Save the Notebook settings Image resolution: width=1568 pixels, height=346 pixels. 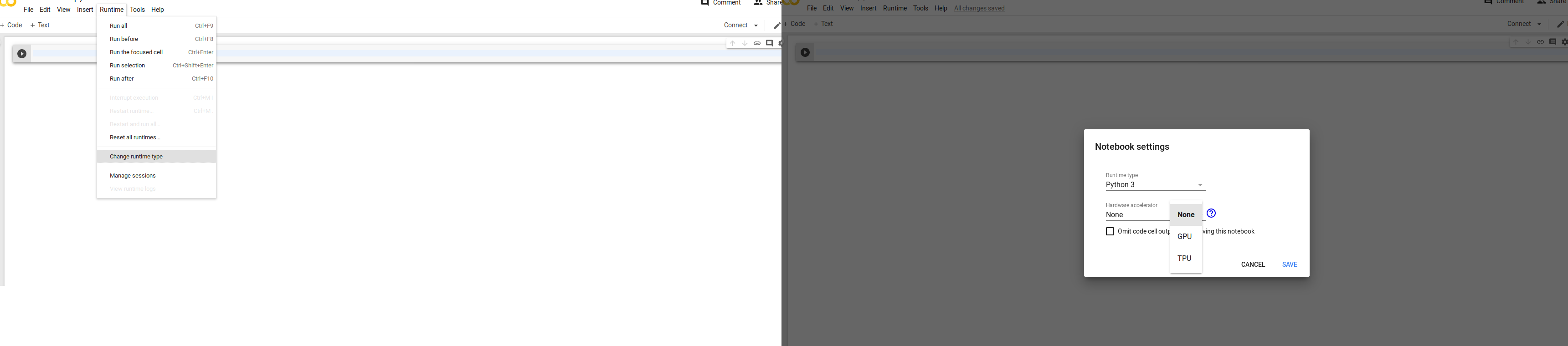click(1290, 265)
